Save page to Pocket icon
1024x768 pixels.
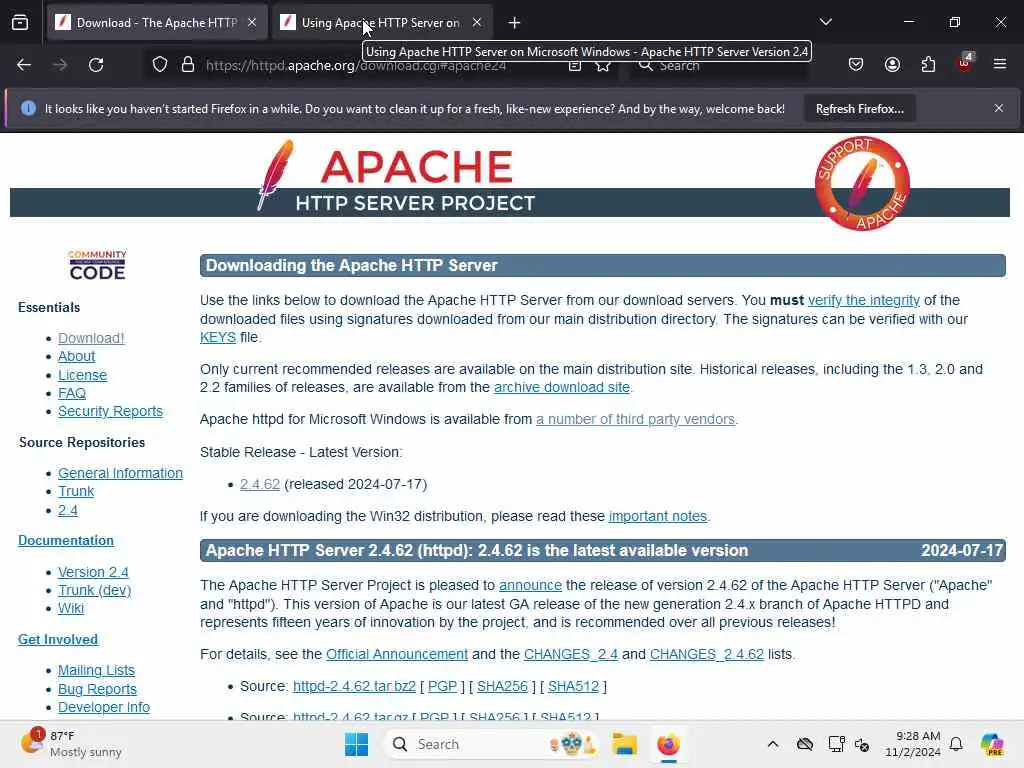(x=856, y=65)
